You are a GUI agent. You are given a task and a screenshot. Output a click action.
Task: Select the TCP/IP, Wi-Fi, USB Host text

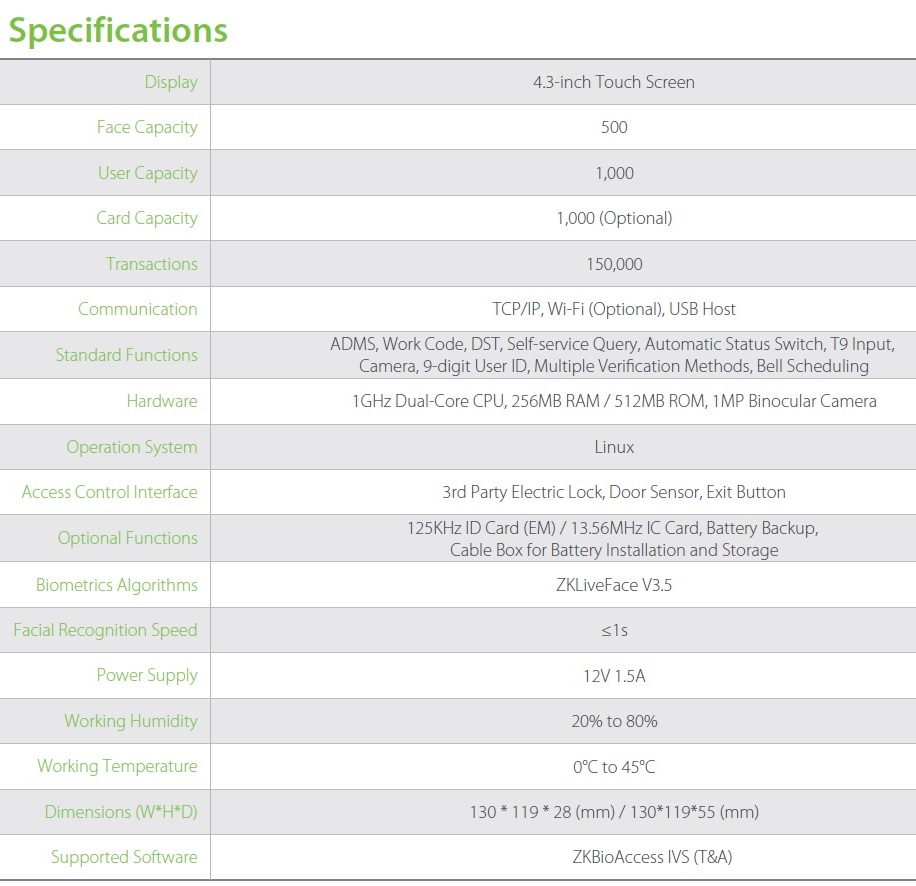coord(613,309)
